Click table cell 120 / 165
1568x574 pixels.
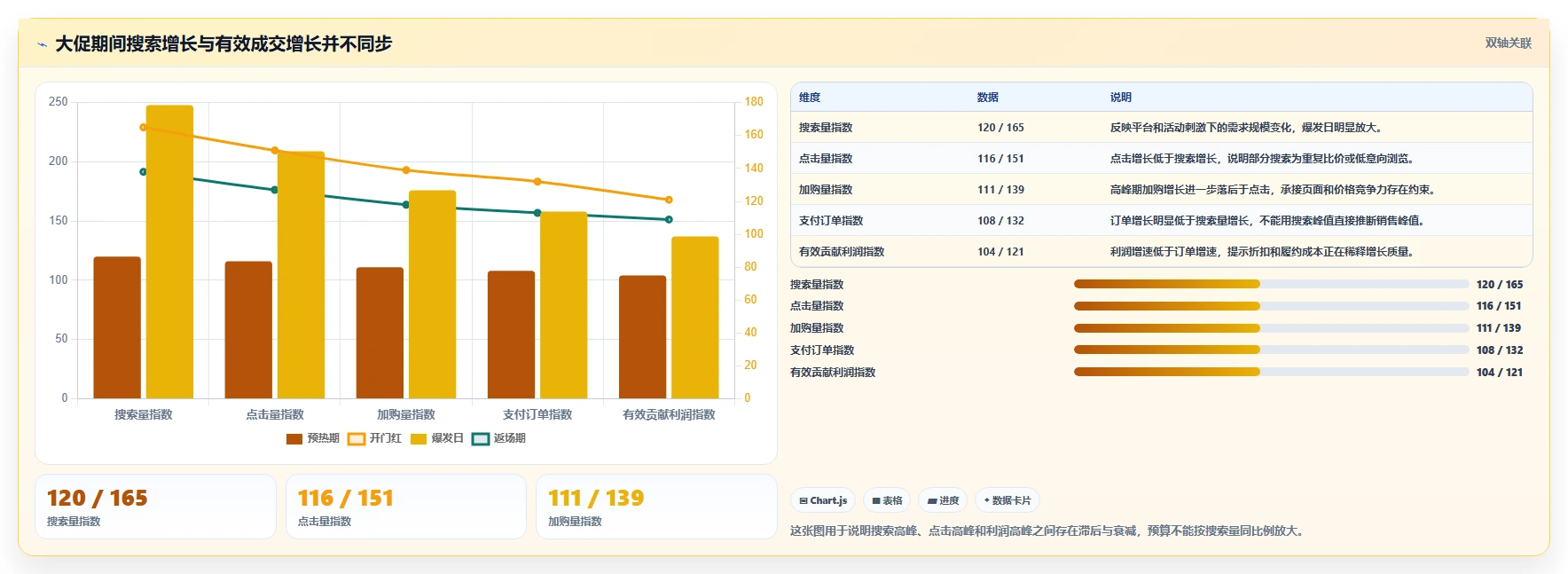point(1000,128)
